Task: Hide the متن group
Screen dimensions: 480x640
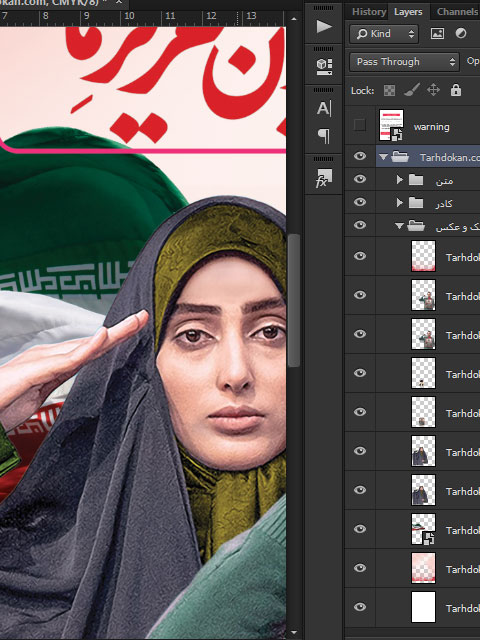Action: pyautogui.click(x=360, y=179)
